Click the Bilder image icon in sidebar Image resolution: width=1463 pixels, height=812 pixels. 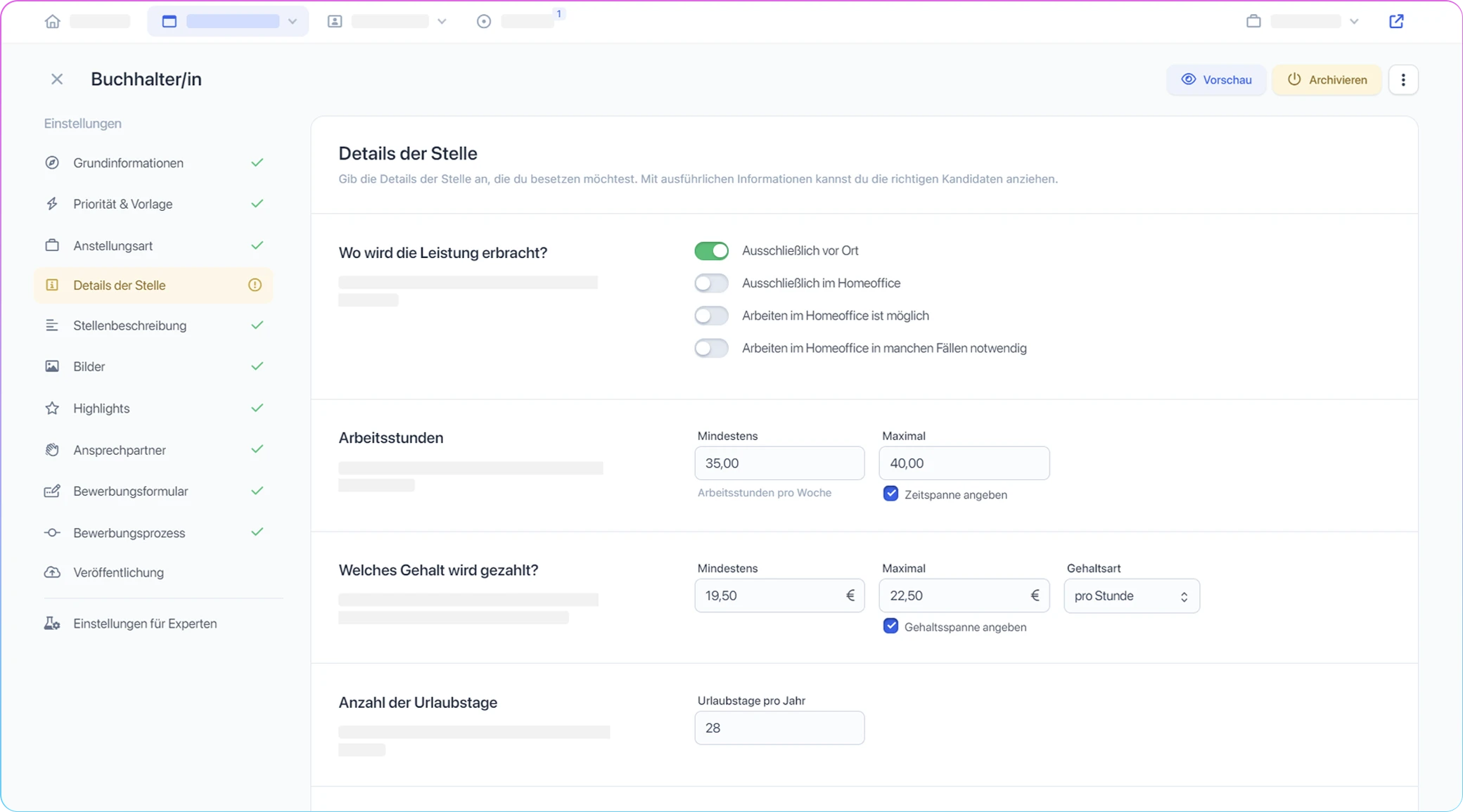click(x=52, y=366)
